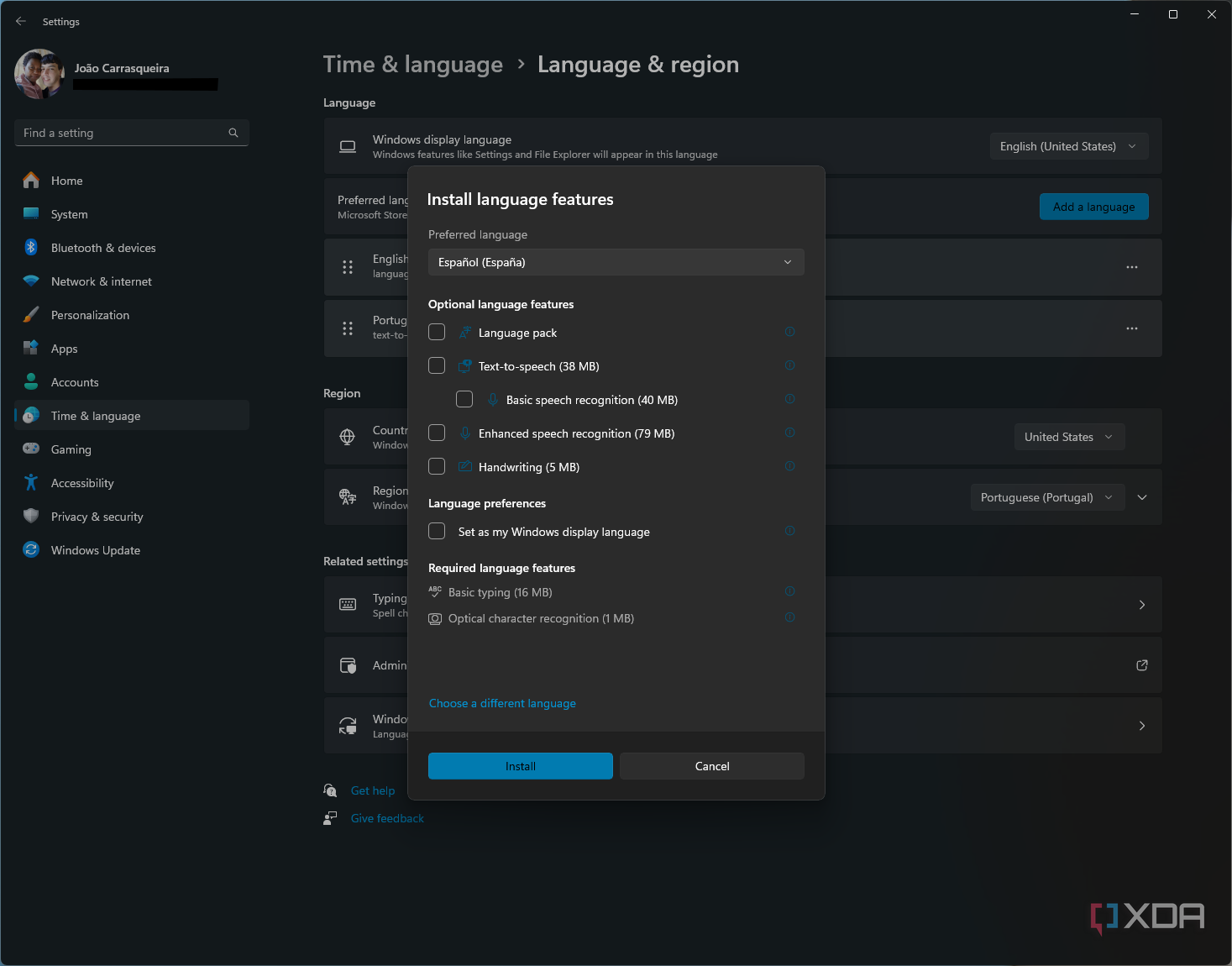This screenshot has width=1232, height=966.
Task: Click the Windows Update icon in the sidebar
Action: (x=31, y=549)
